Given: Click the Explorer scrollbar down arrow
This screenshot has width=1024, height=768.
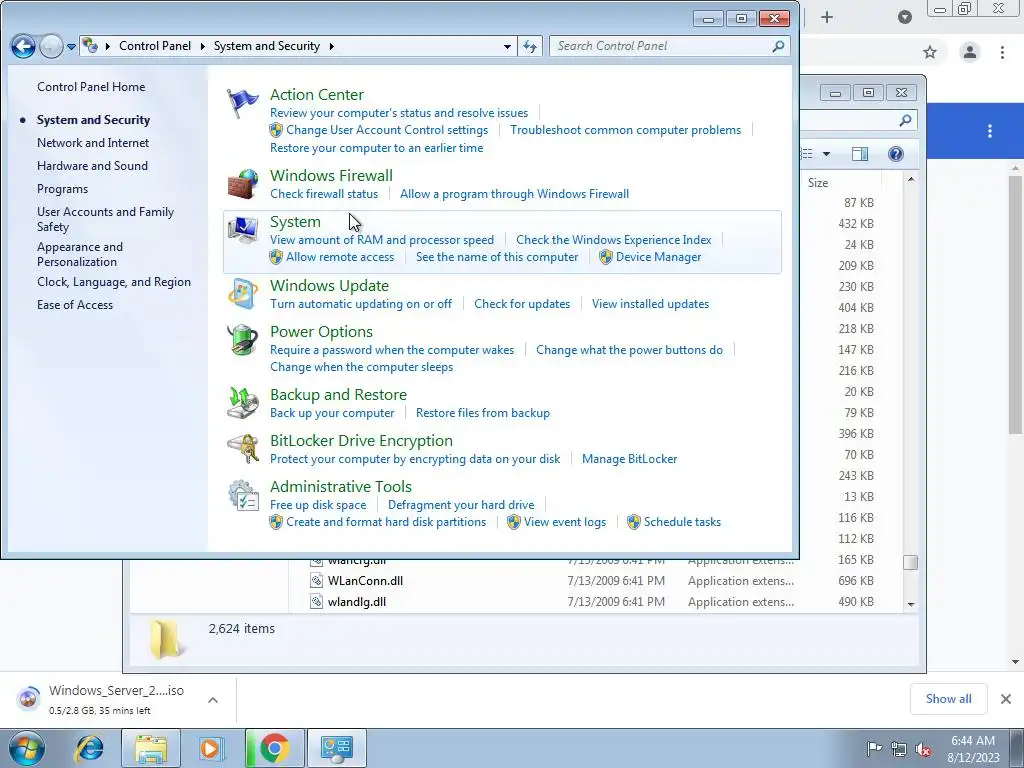Looking at the screenshot, I should 910,605.
